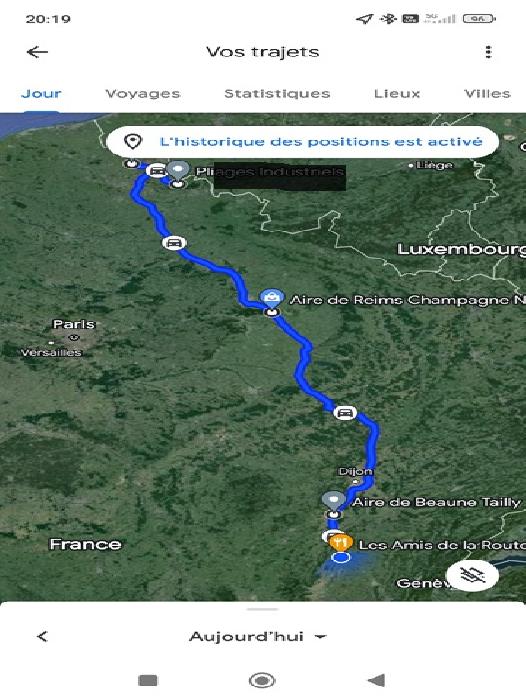526x700 pixels.
Task: Tap the Android recent apps square button
Action: (x=148, y=680)
